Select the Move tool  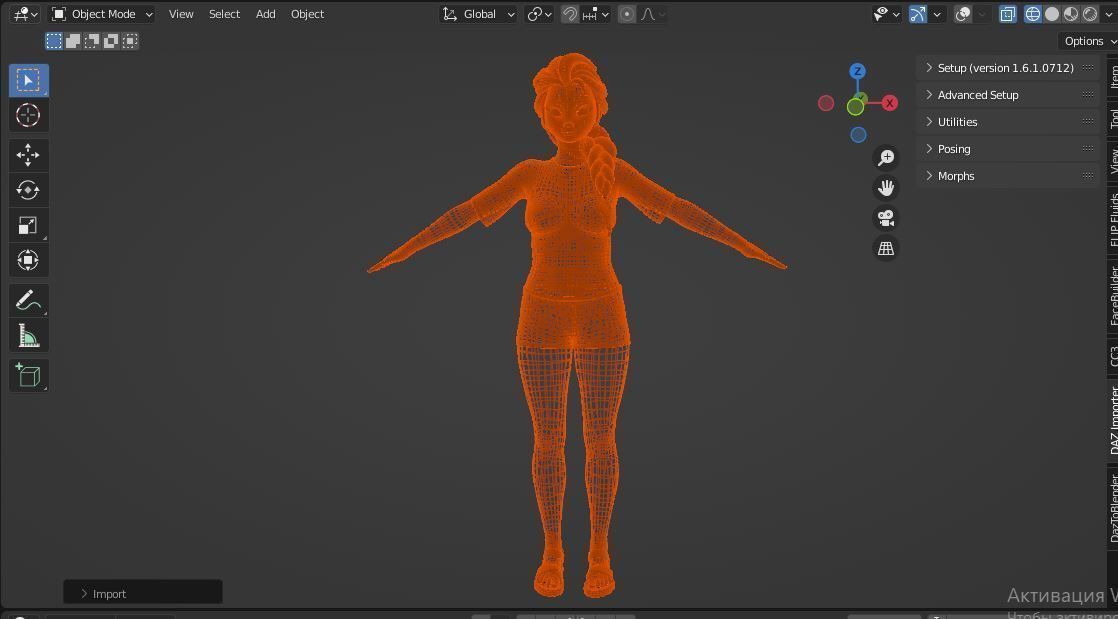point(29,155)
